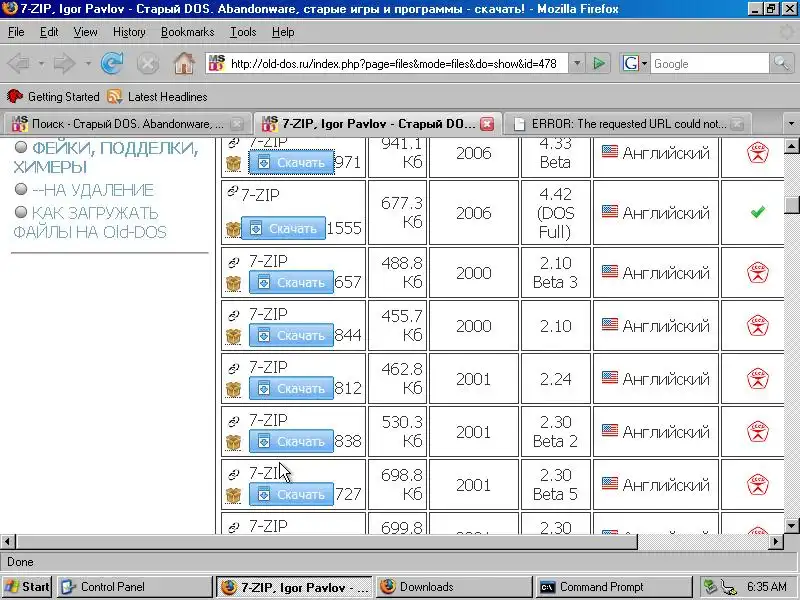The height and width of the screenshot is (600, 800).
Task: Click the search magnifier icon
Action: tap(781, 64)
